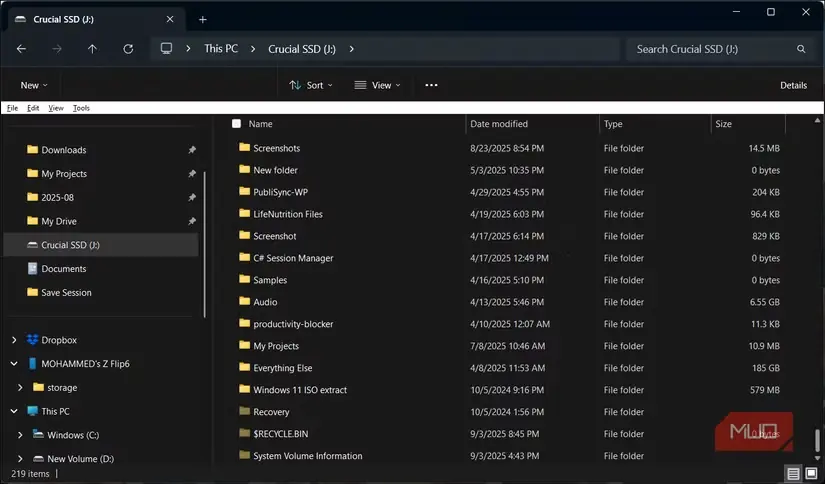Unpin Downloads using its pin icon

coord(192,150)
